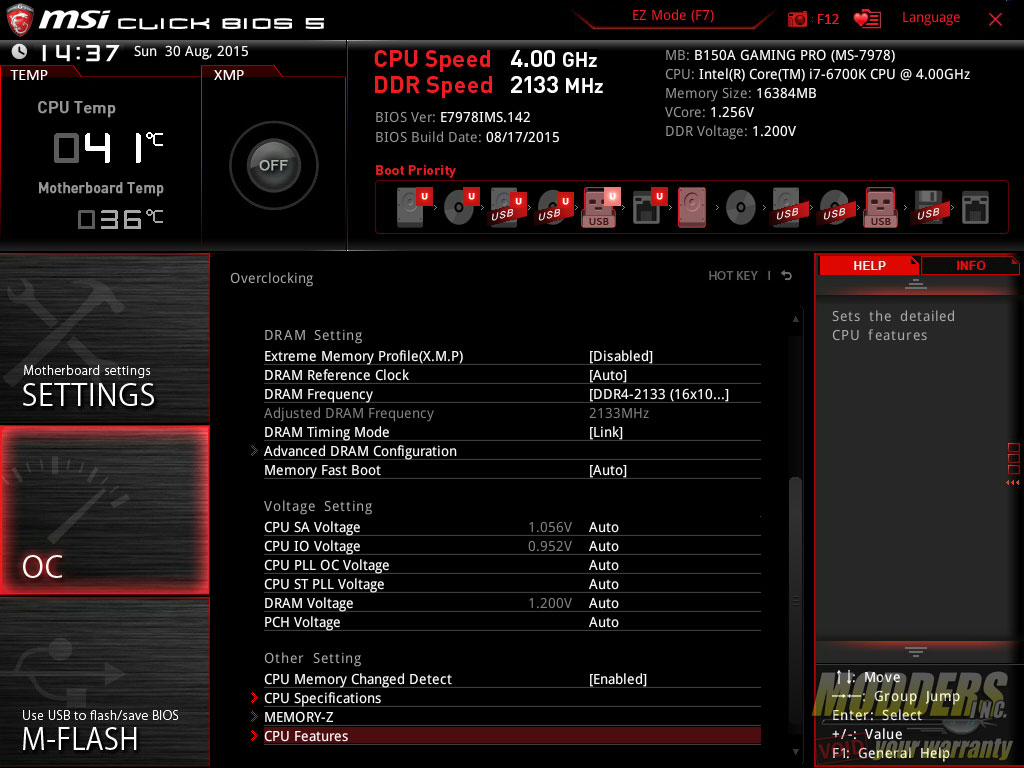Switch to the INFO tab
Screen dimensions: 1024x768
(x=970, y=266)
